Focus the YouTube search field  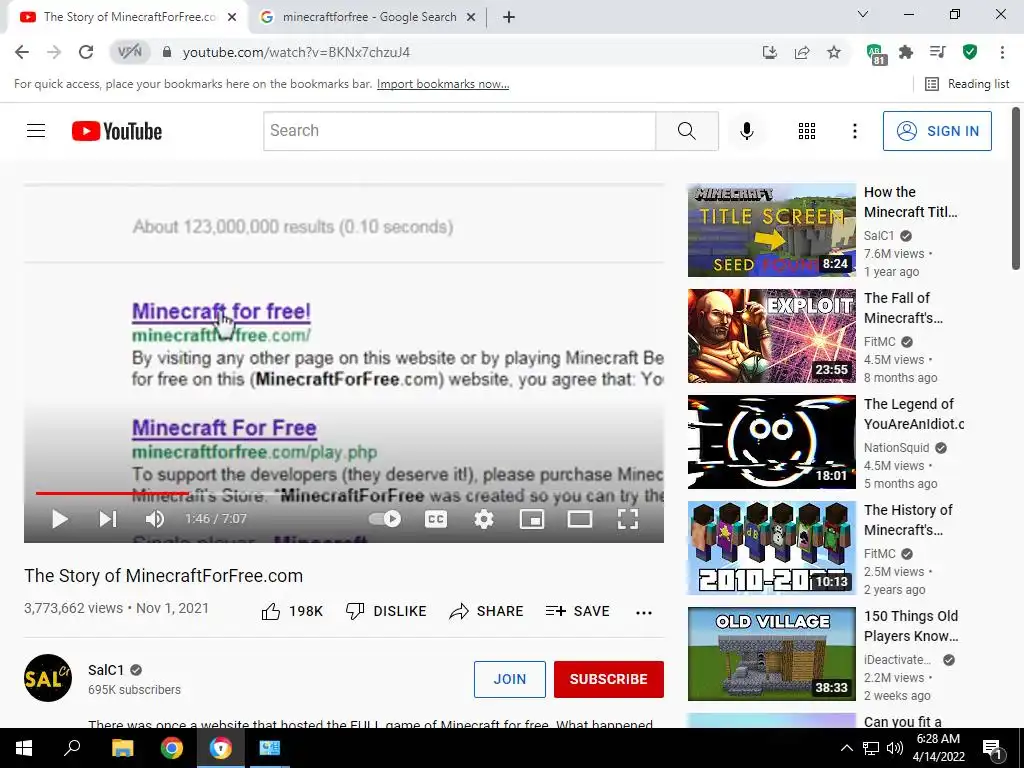[460, 131]
